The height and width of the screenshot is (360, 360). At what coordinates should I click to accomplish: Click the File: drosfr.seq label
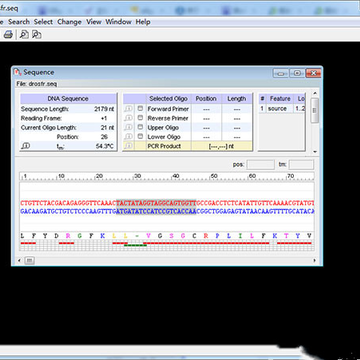pos(37,84)
